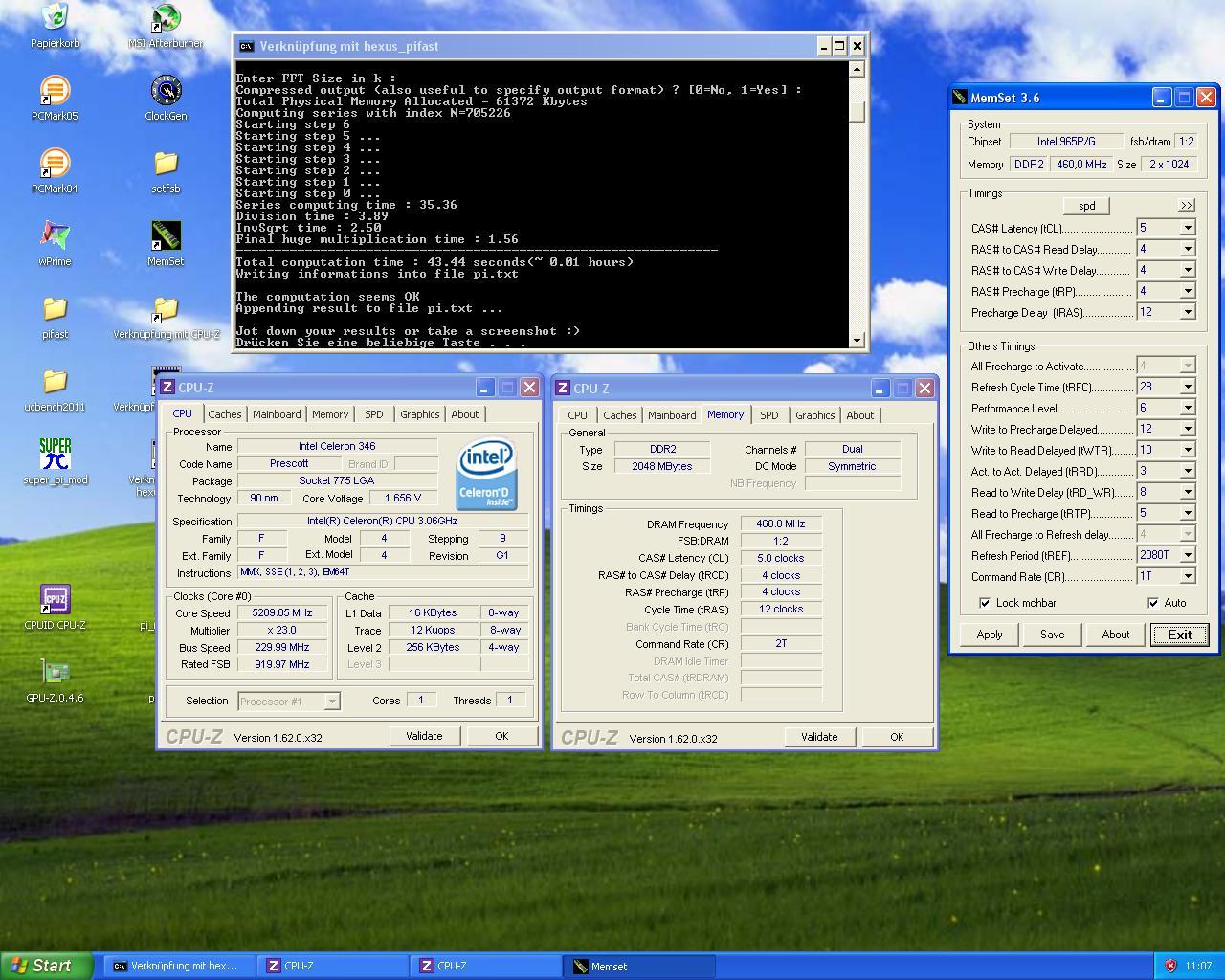This screenshot has width=1225, height=980.
Task: Open the GPU-Z.0.4.6 desktop icon
Action: click(55, 679)
